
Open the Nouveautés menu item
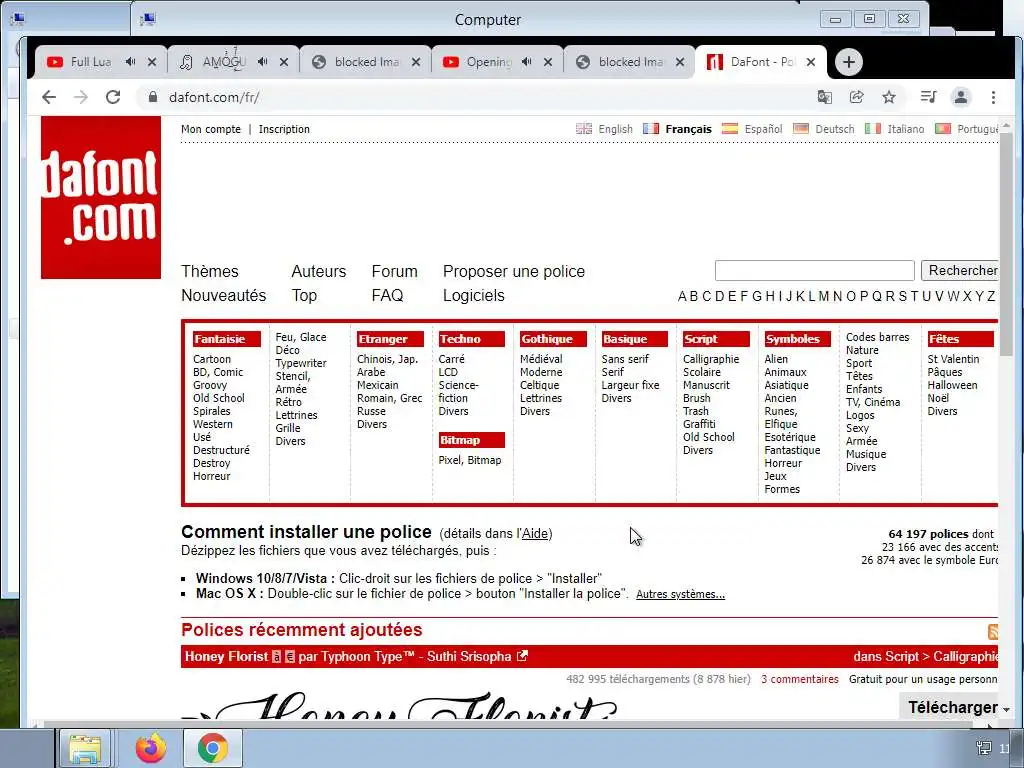point(223,295)
